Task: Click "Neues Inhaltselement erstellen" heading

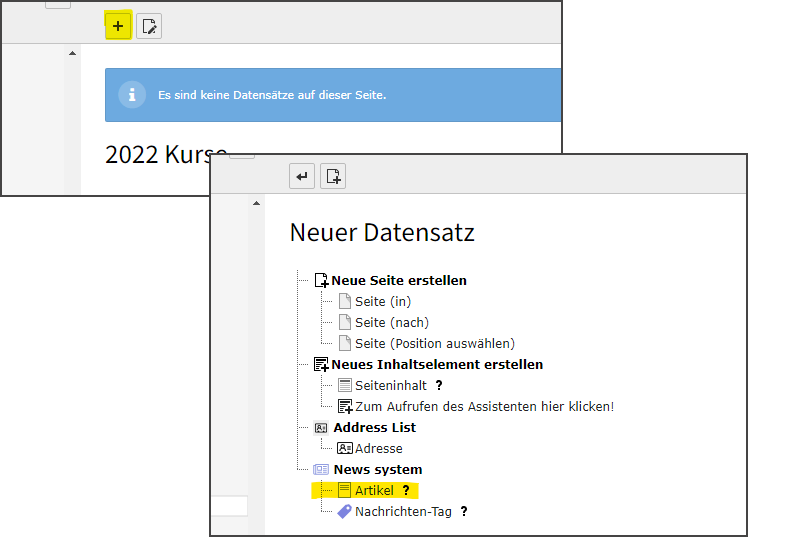Action: coord(438,364)
